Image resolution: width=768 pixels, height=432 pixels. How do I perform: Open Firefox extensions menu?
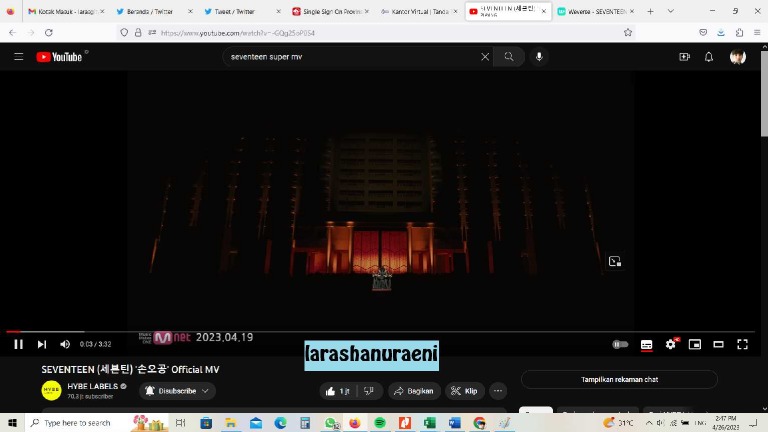click(x=739, y=33)
